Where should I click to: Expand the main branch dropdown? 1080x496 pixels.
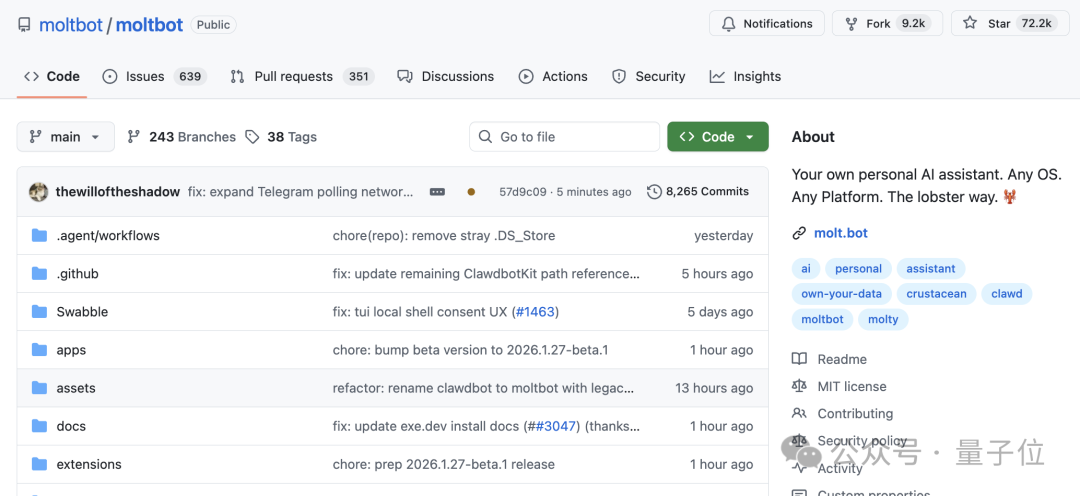tap(65, 136)
